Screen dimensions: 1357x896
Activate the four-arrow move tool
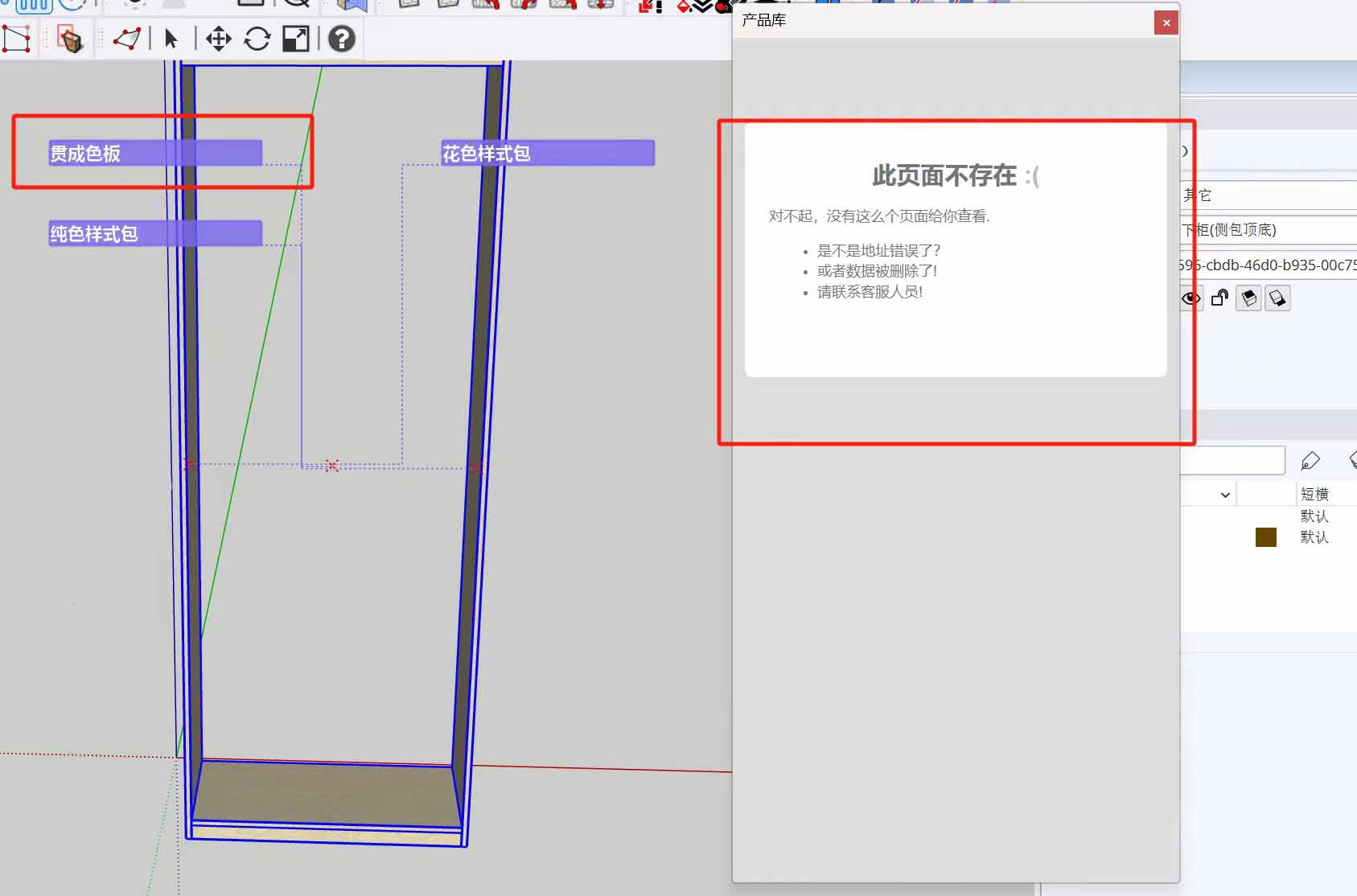coord(218,39)
